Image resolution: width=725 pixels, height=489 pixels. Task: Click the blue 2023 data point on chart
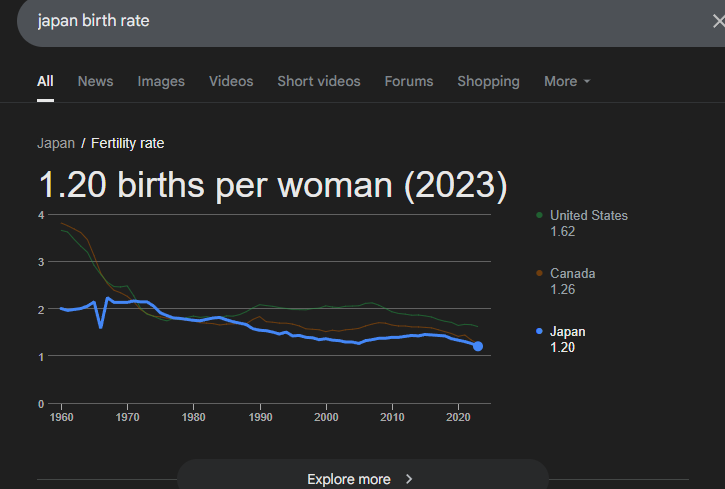[478, 346]
